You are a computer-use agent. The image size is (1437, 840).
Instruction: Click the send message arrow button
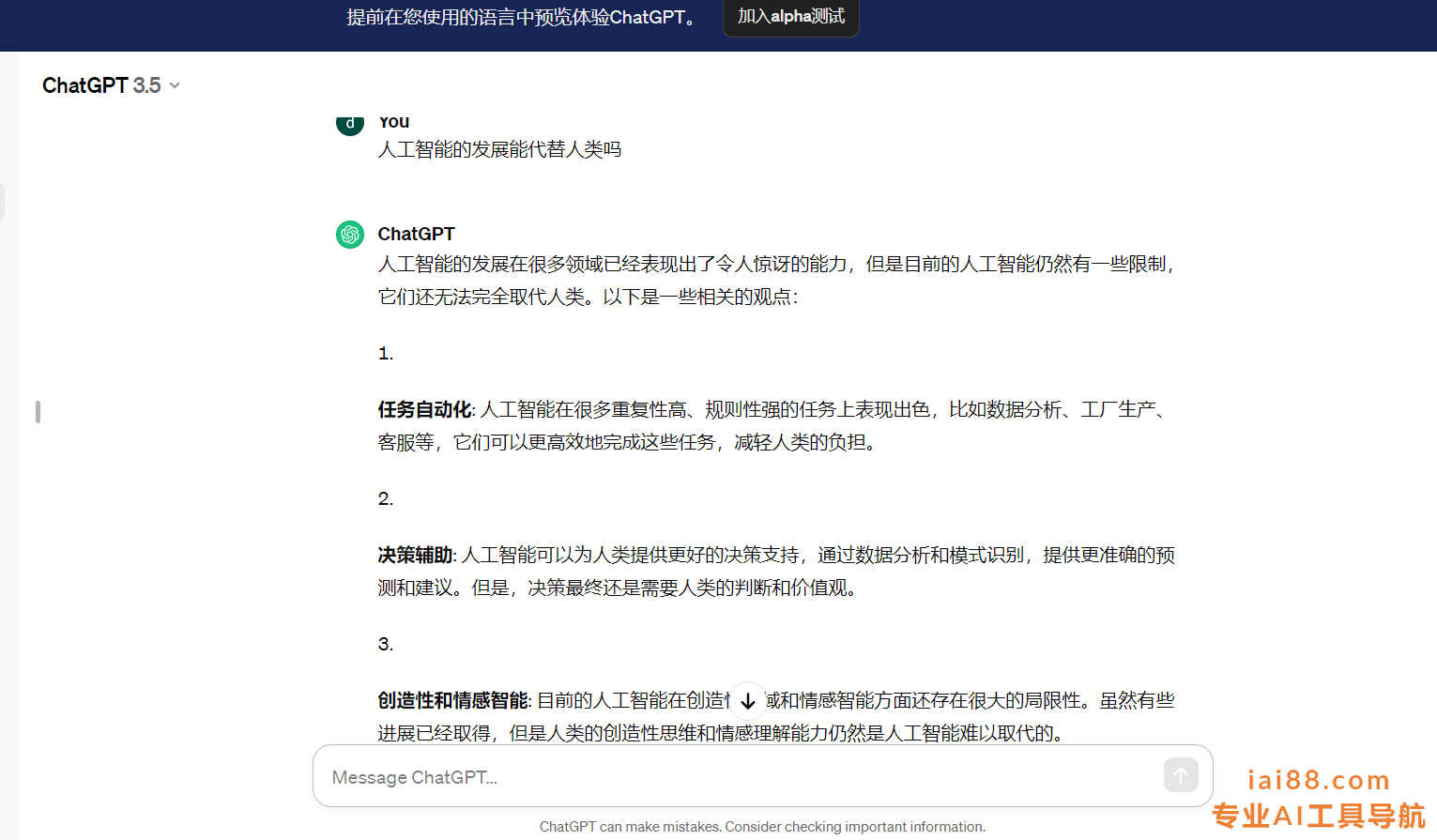(1181, 775)
